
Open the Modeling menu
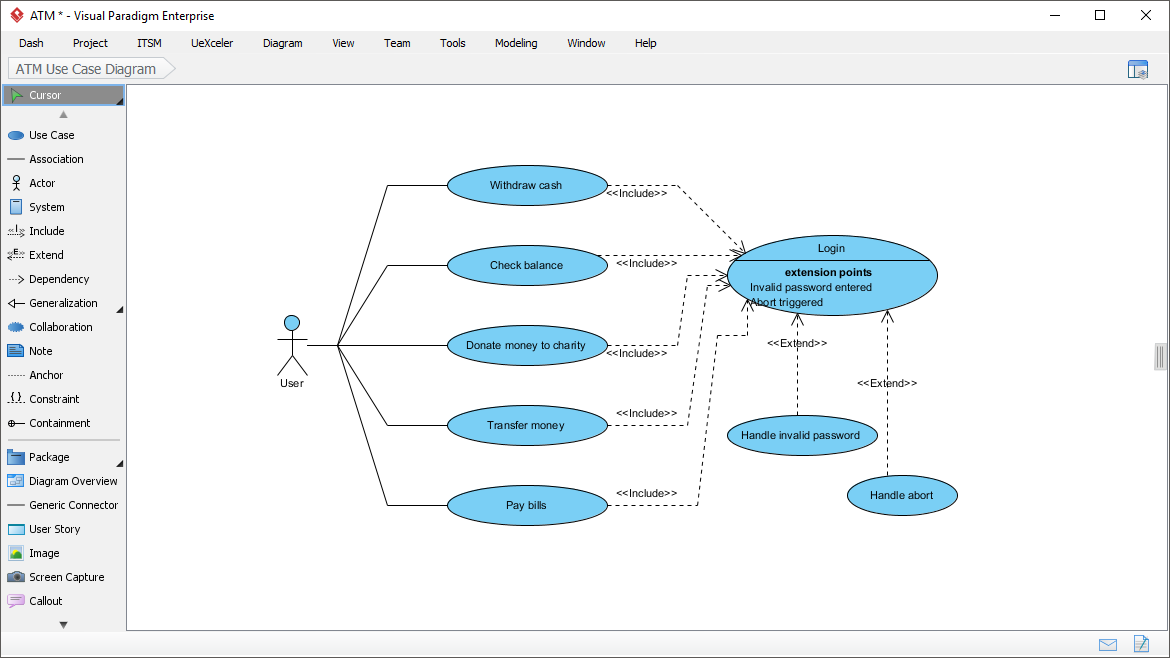(516, 43)
